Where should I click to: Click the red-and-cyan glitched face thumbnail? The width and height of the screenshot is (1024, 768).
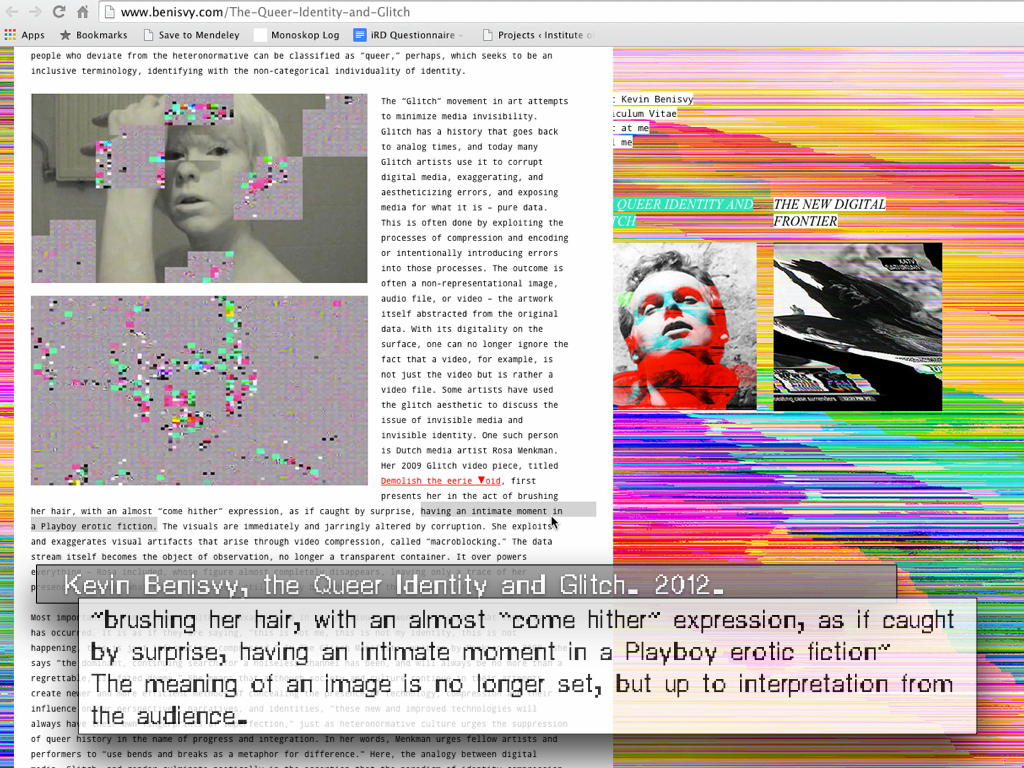click(x=684, y=327)
